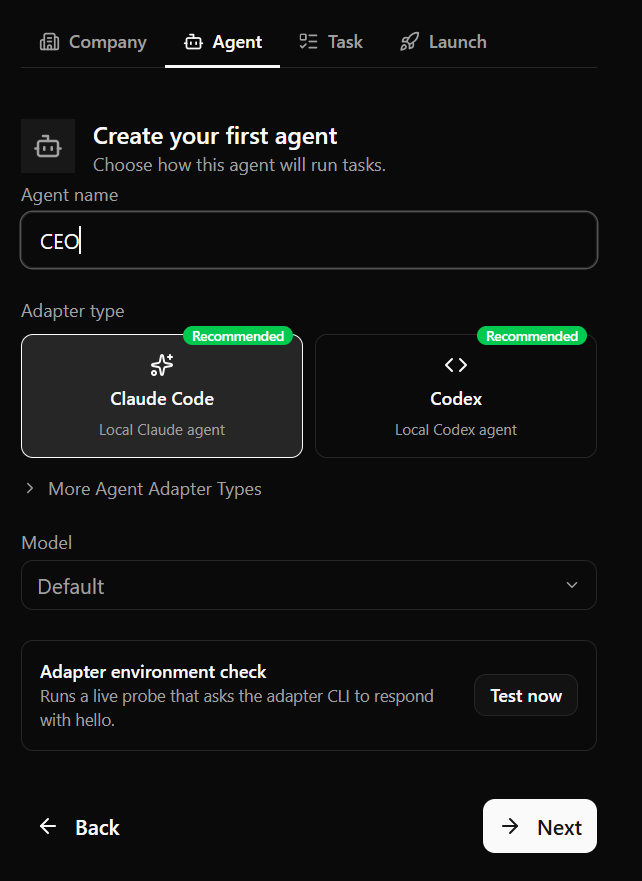Click the large robot icon by heading

pos(48,146)
